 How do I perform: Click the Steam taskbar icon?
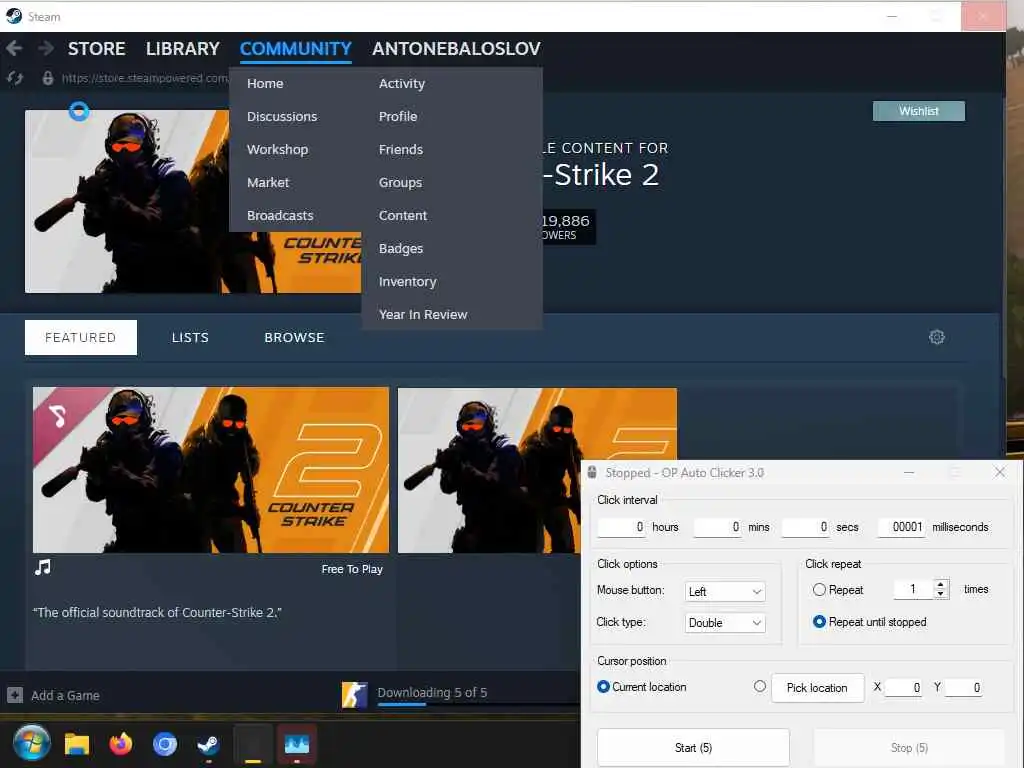tap(208, 744)
